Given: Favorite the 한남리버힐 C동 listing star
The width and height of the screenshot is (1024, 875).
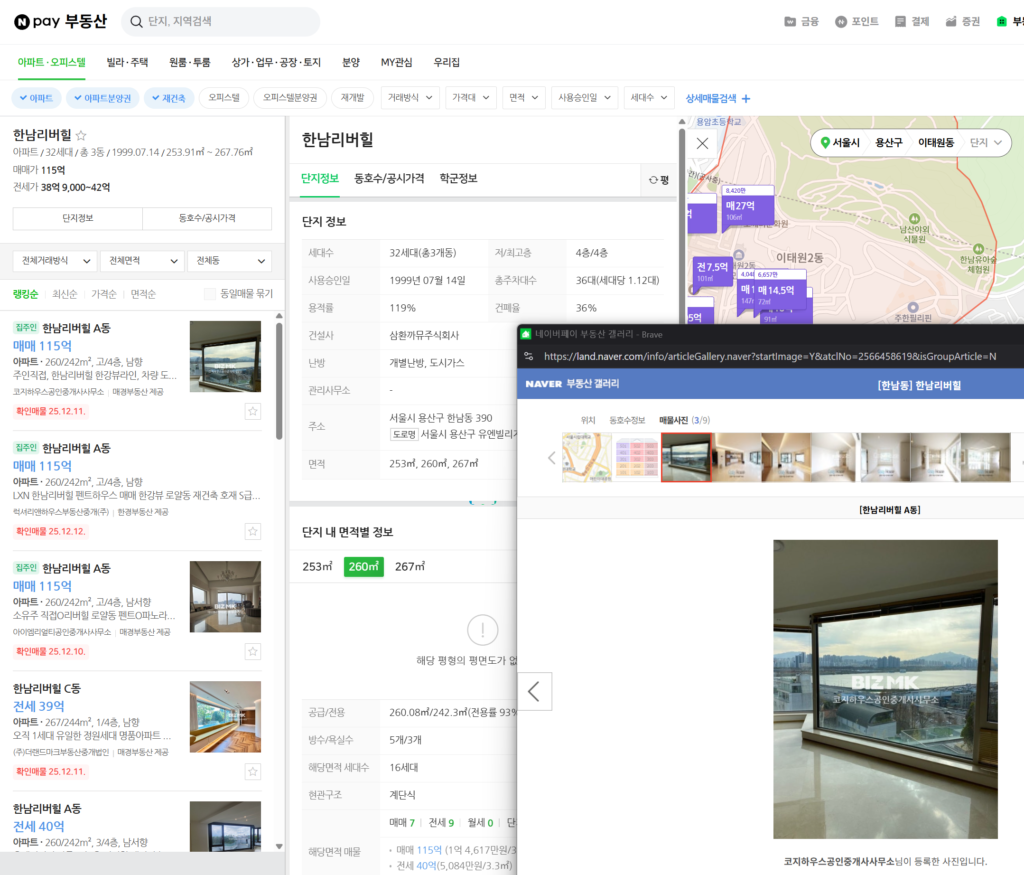Looking at the screenshot, I should (x=252, y=771).
